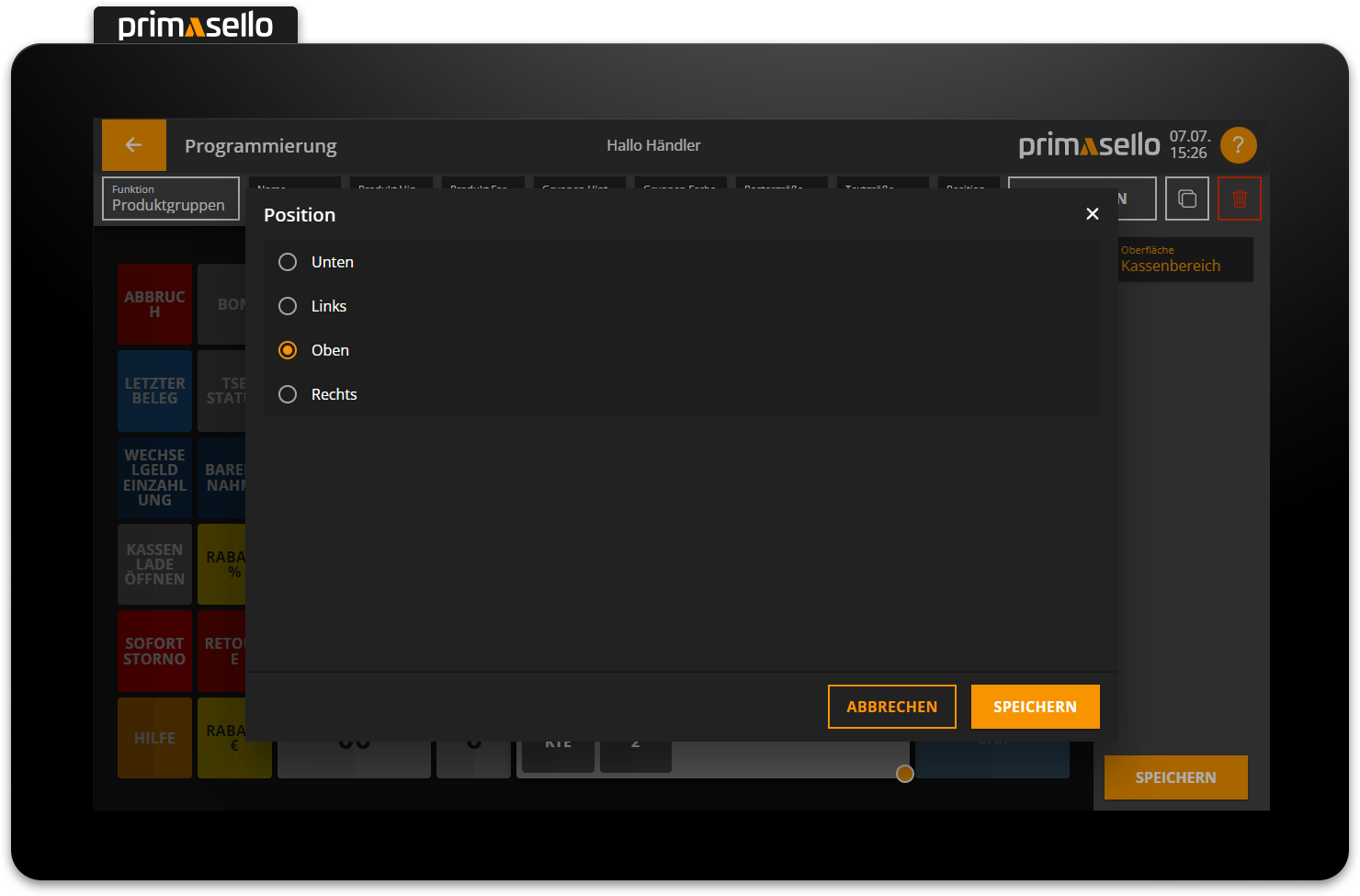Screen dimensions: 1360x896
Task: Open help via the question mark icon
Action: click(x=1238, y=144)
